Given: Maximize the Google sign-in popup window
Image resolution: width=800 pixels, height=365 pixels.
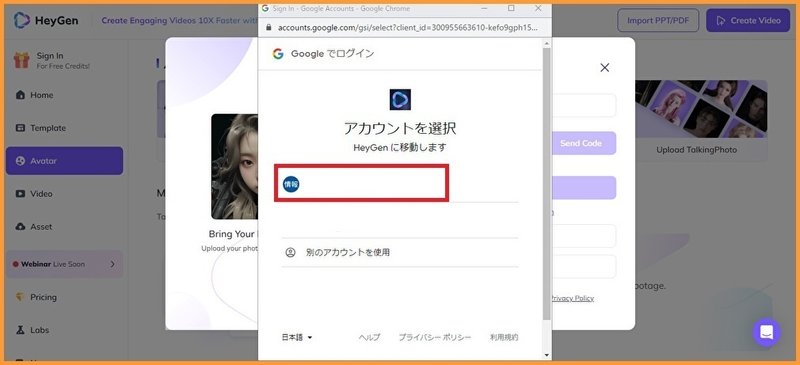Looking at the screenshot, I should [511, 8].
